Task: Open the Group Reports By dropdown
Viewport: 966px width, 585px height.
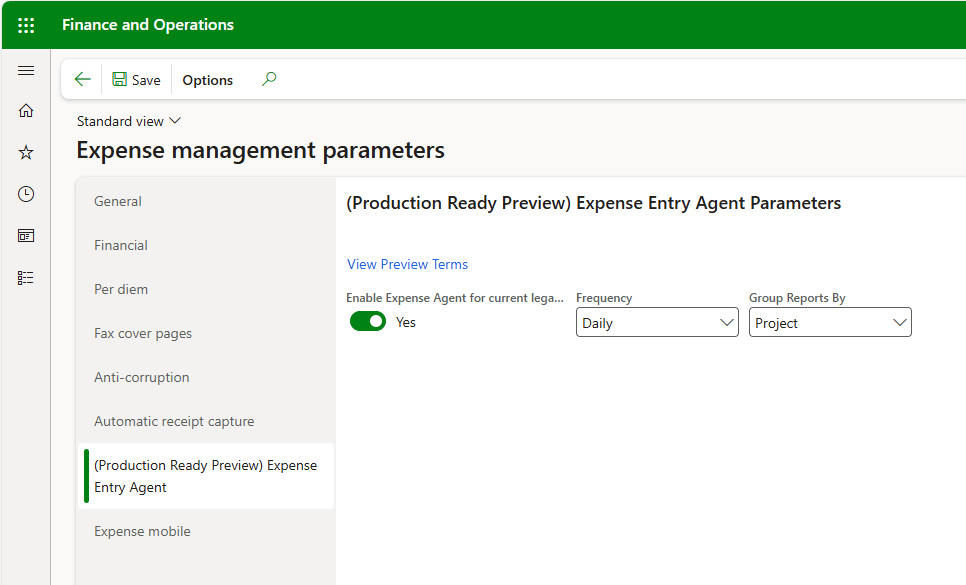Action: coord(830,322)
